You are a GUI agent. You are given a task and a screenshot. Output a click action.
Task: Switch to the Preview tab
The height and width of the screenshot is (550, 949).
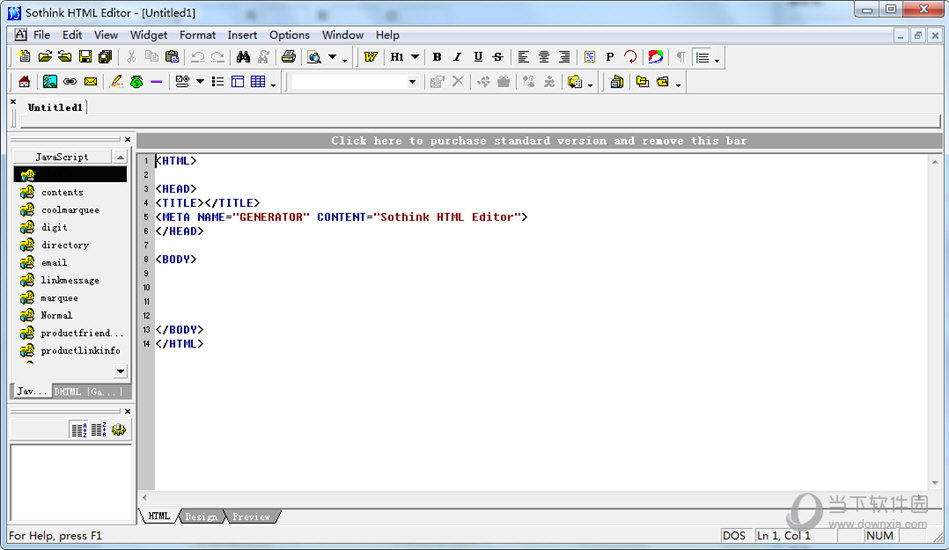click(x=251, y=517)
